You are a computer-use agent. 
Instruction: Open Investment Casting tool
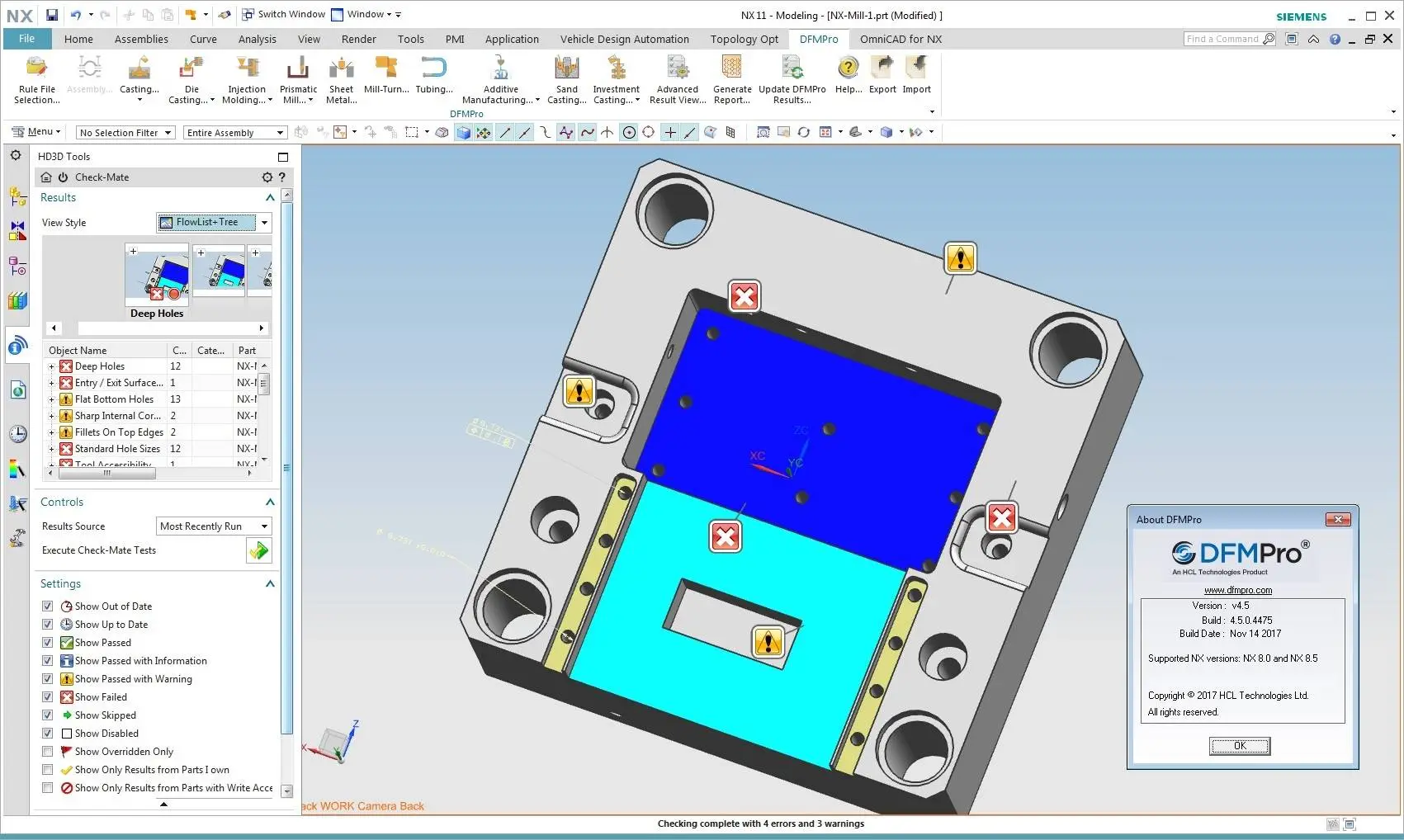(x=616, y=79)
